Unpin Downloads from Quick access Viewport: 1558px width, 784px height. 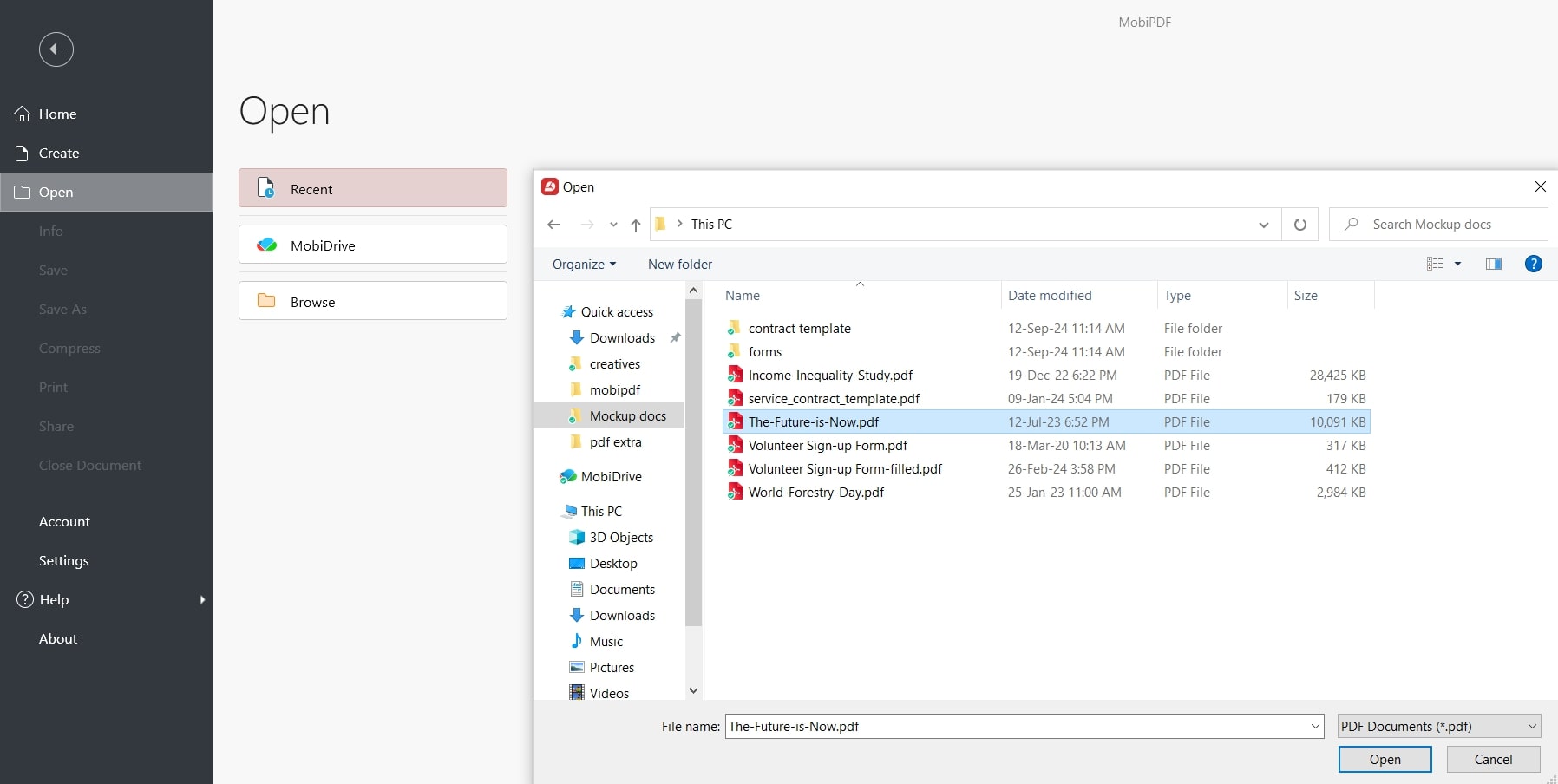(675, 338)
